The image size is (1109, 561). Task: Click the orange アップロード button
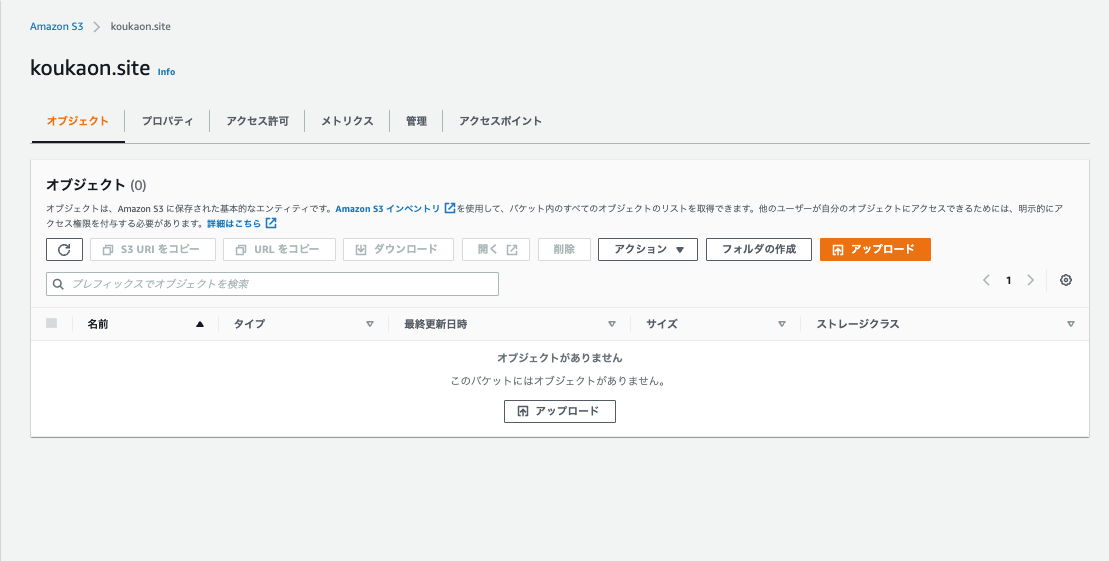point(875,249)
